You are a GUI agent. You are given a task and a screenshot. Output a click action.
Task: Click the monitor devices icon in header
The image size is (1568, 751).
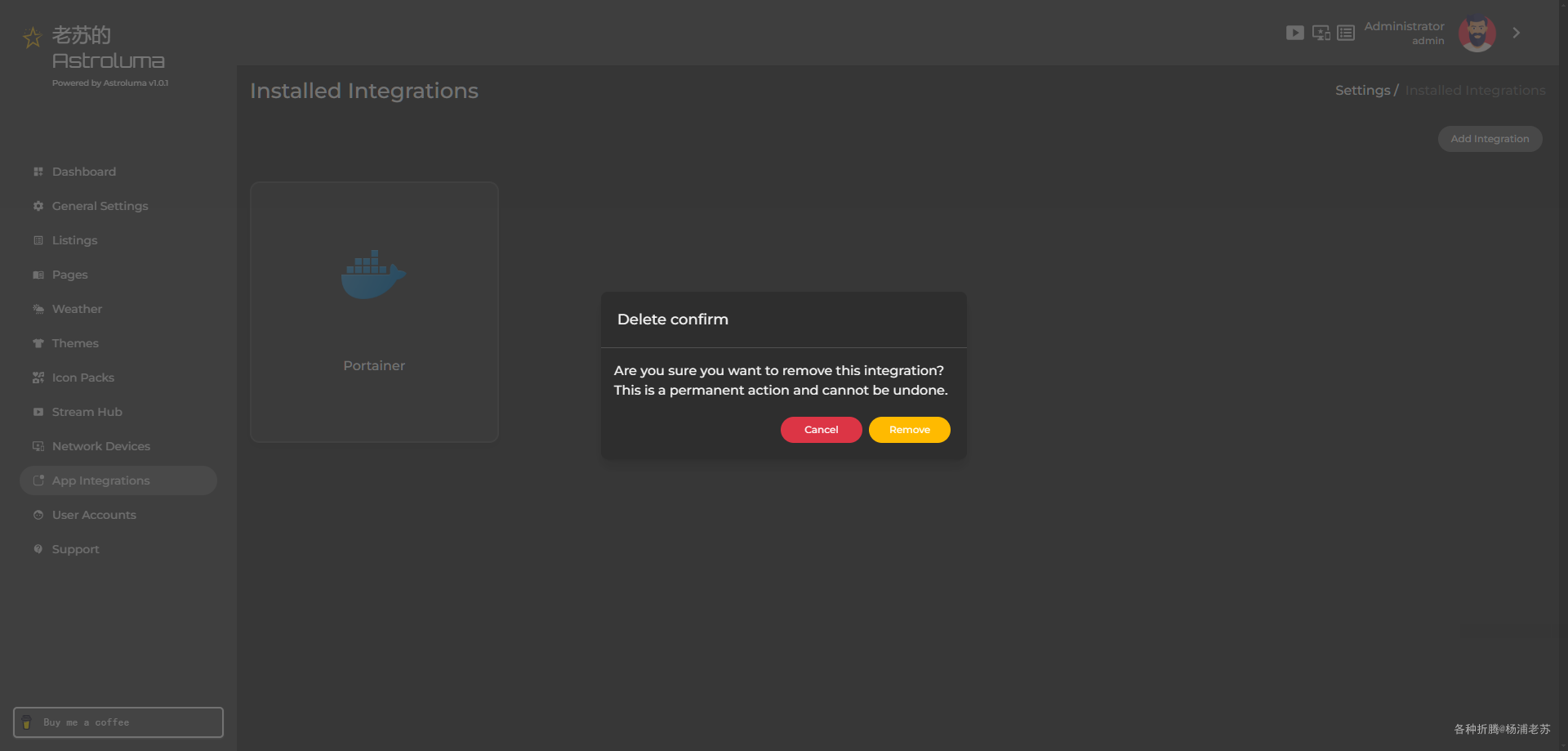pyautogui.click(x=1321, y=33)
